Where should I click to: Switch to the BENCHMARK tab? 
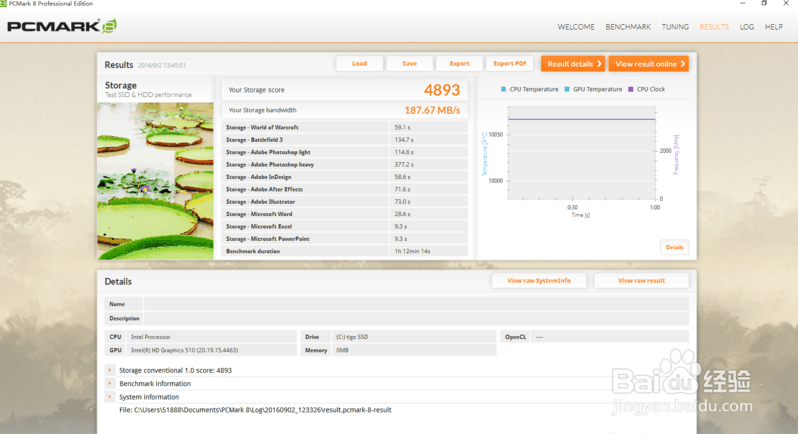pyautogui.click(x=628, y=27)
